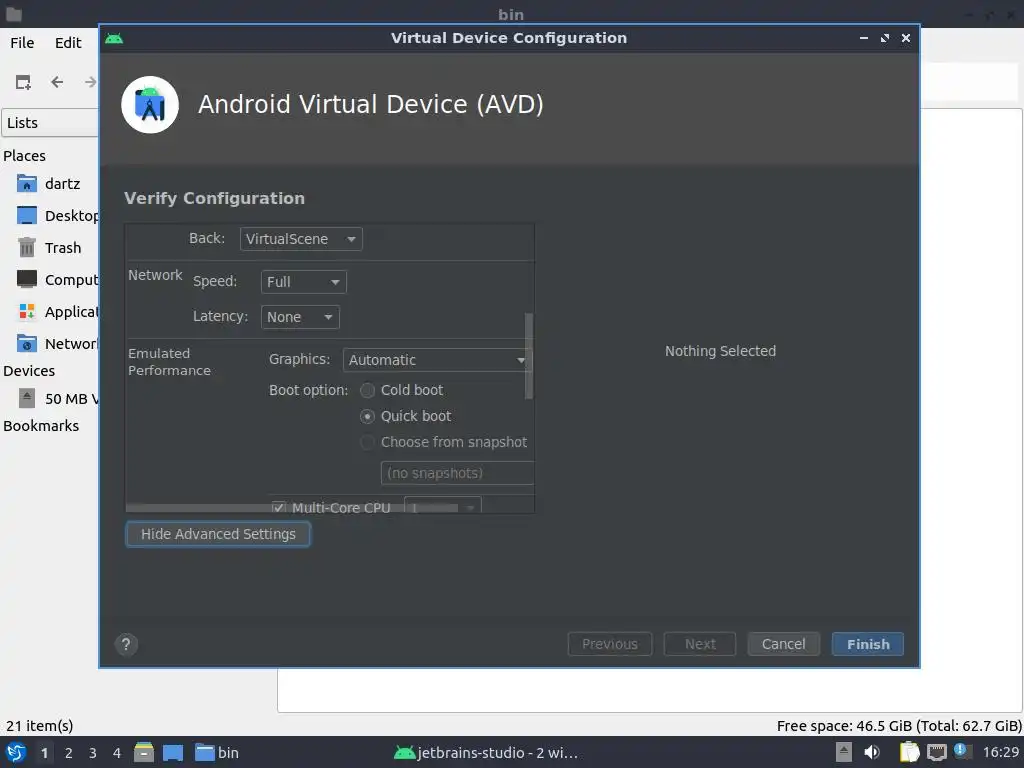
Task: Click the Previous button
Action: click(610, 645)
